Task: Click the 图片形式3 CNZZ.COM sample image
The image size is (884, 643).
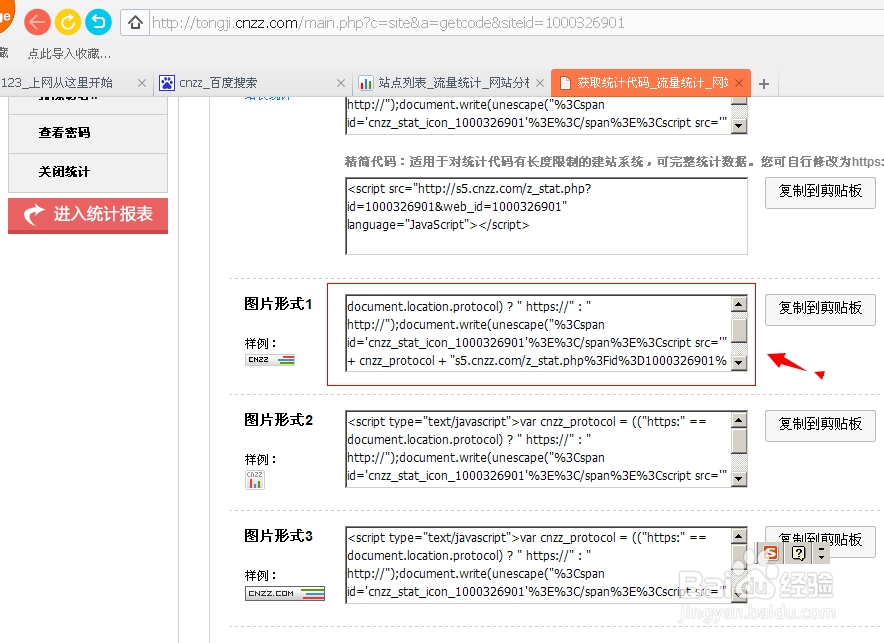Action: pos(285,593)
